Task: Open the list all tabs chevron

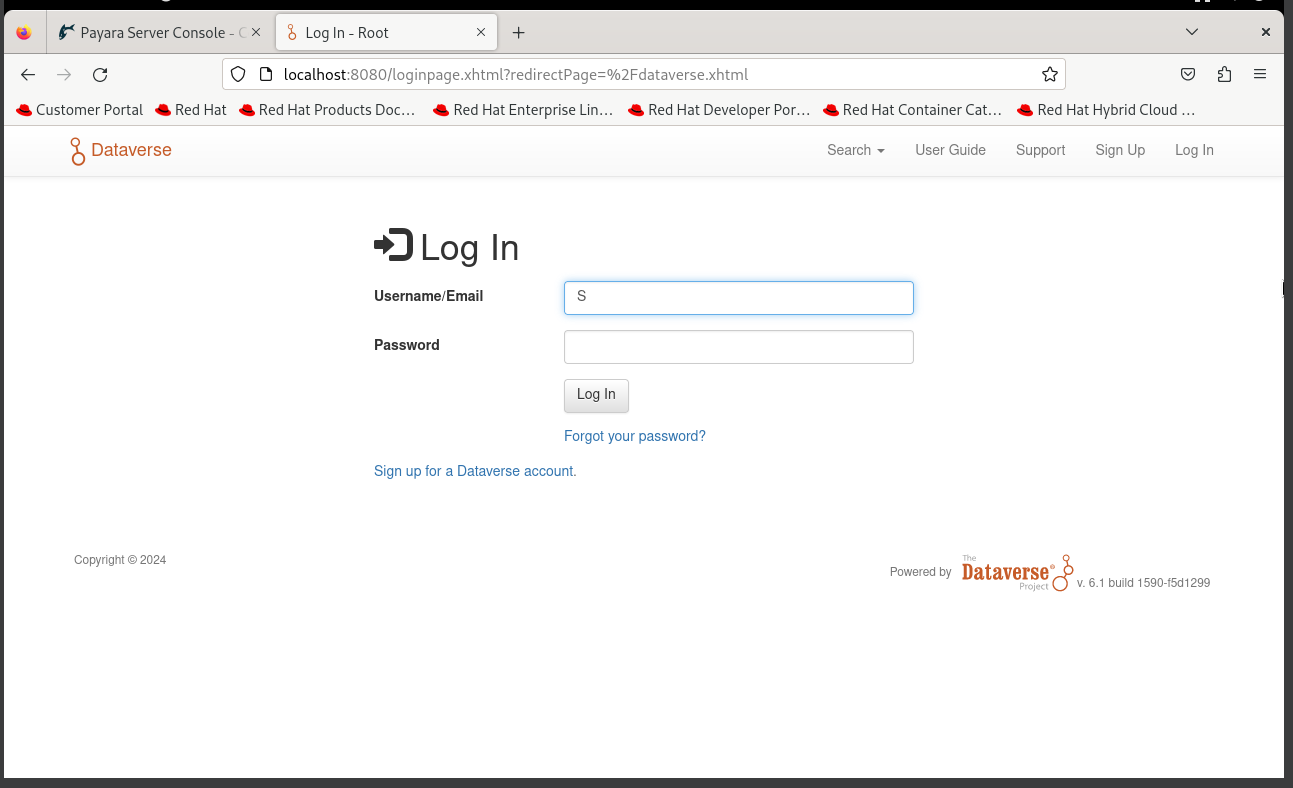Action: coord(1191,32)
